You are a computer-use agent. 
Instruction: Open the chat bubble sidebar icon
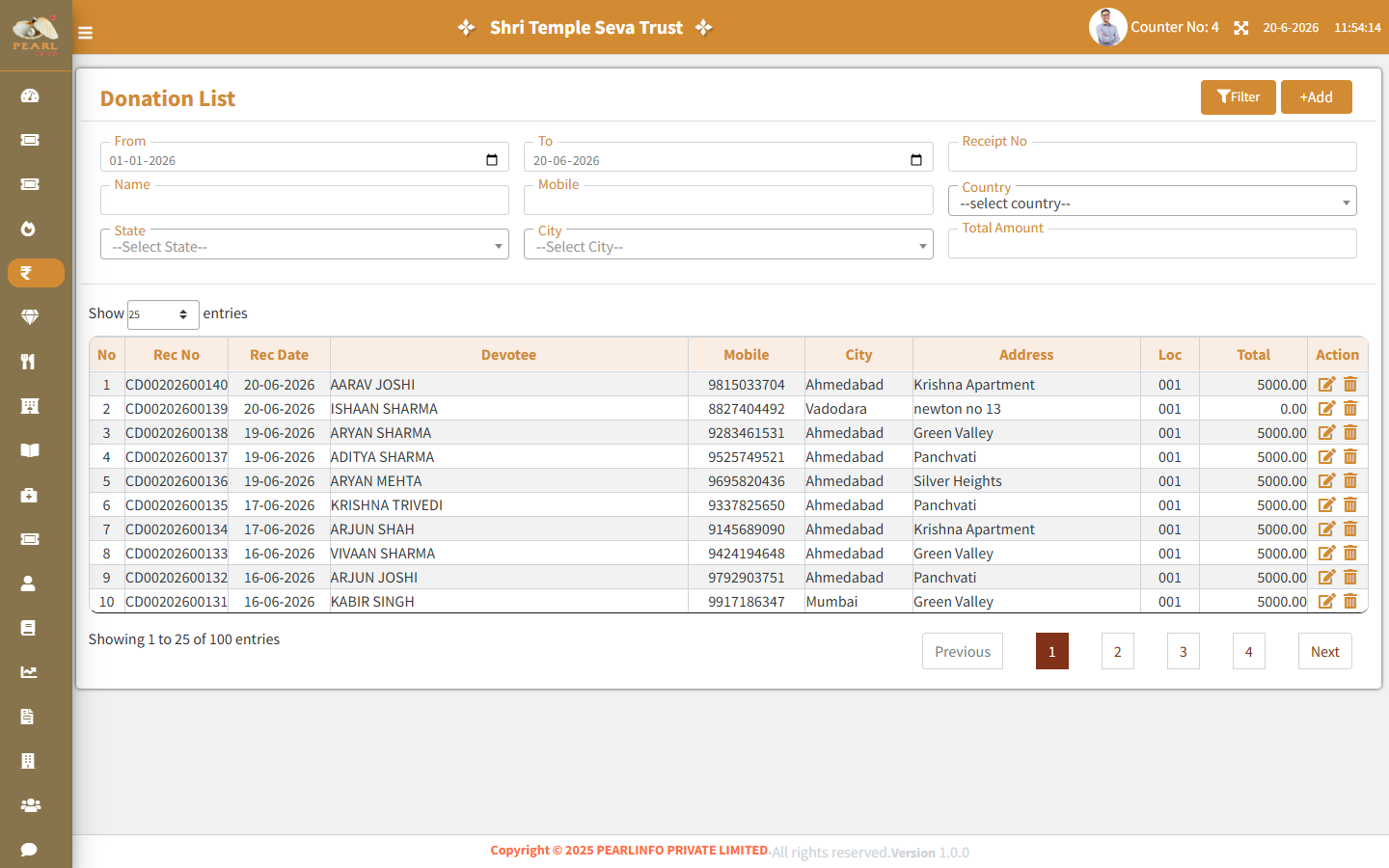pyautogui.click(x=29, y=850)
